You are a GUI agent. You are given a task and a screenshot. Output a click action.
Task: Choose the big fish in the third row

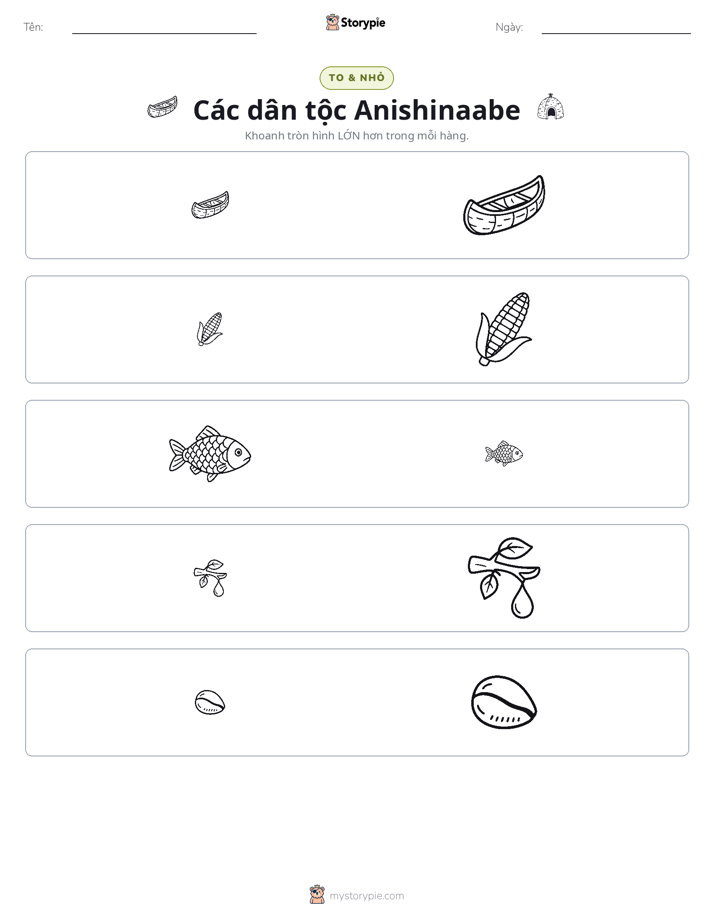pyautogui.click(x=210, y=454)
